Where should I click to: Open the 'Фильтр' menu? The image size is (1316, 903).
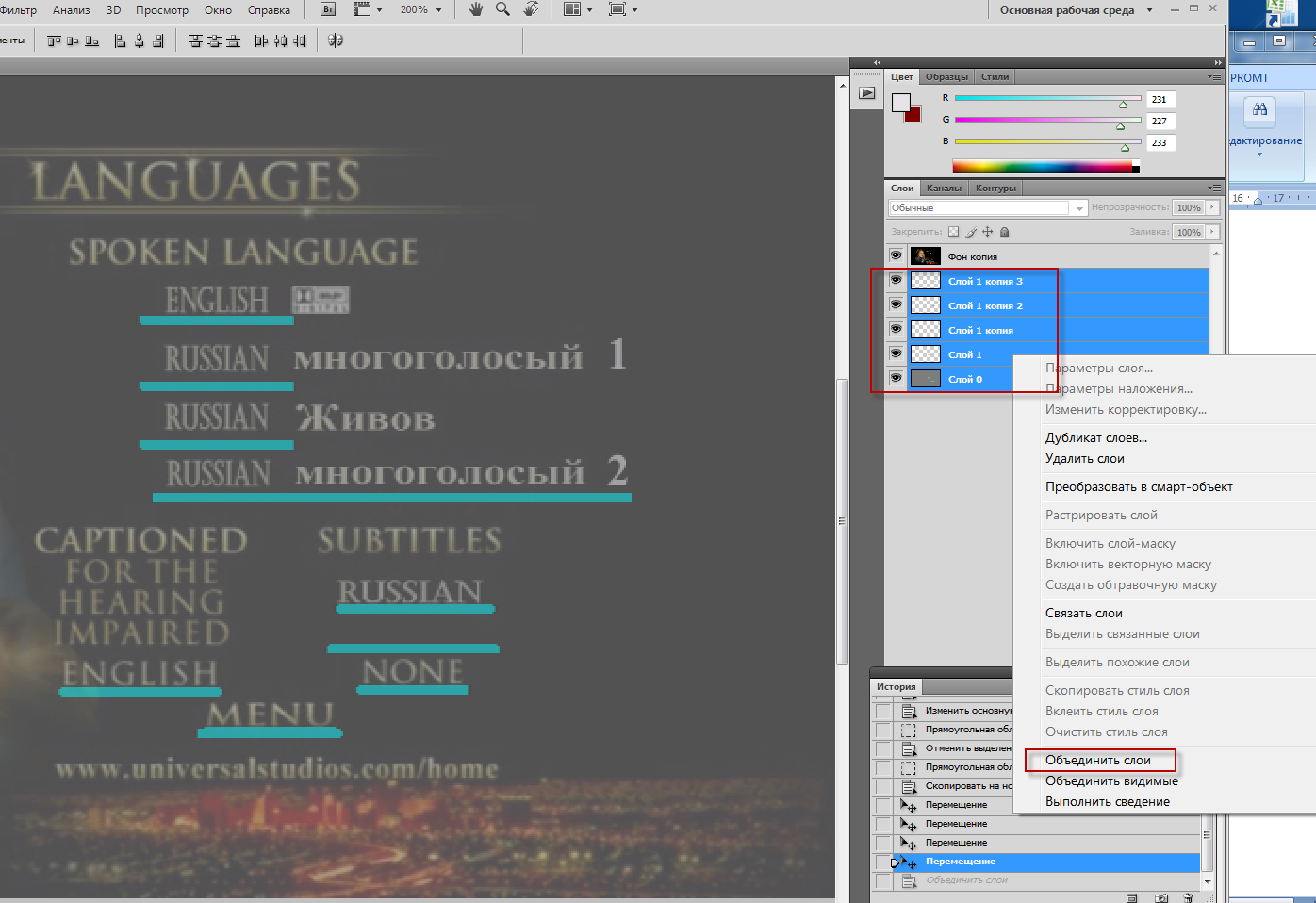pos(19,9)
